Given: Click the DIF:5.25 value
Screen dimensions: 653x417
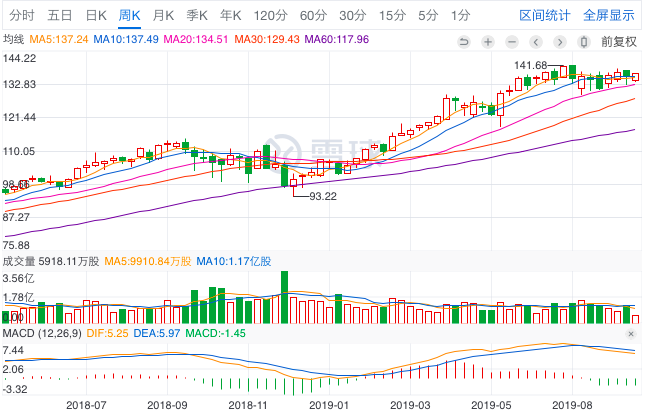Looking at the screenshot, I should [x=107, y=334].
